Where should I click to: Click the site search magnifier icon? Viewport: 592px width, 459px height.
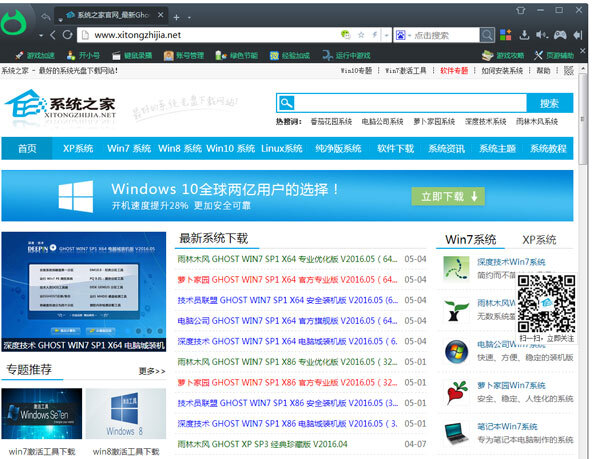point(286,103)
